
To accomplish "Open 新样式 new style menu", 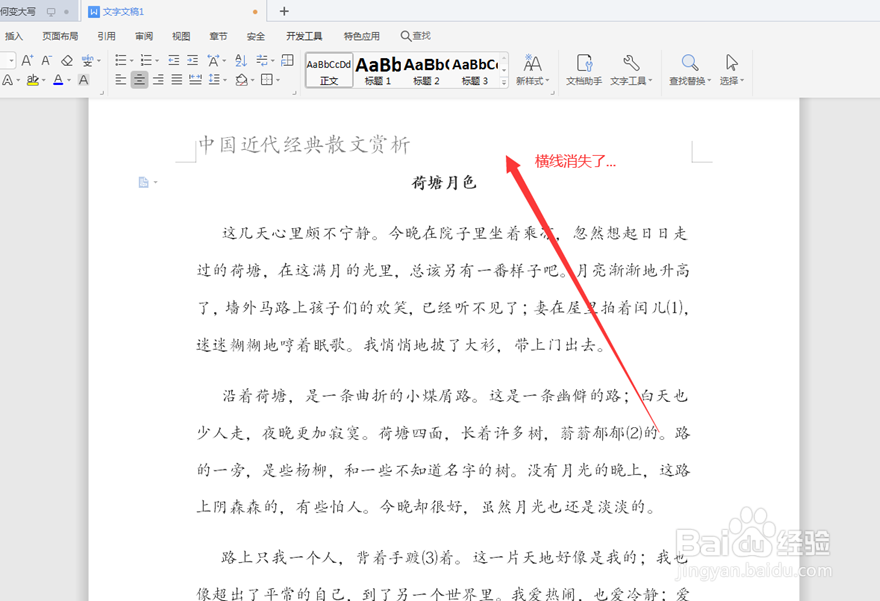I will point(533,70).
